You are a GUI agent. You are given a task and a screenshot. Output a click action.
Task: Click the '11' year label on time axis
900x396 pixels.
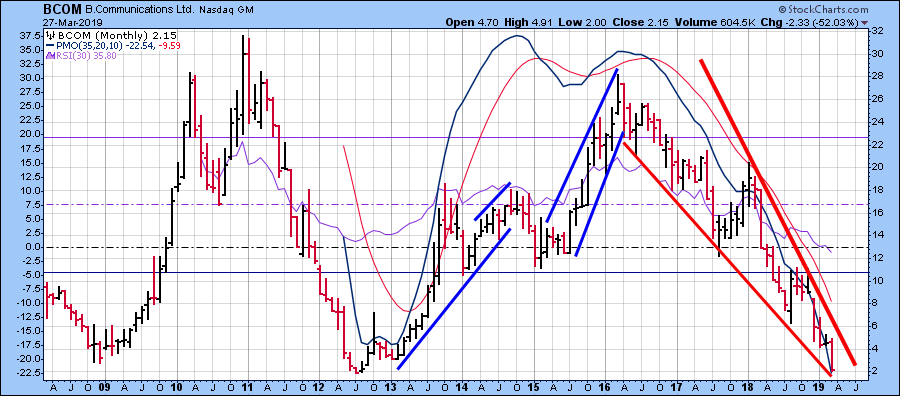[x=248, y=387]
